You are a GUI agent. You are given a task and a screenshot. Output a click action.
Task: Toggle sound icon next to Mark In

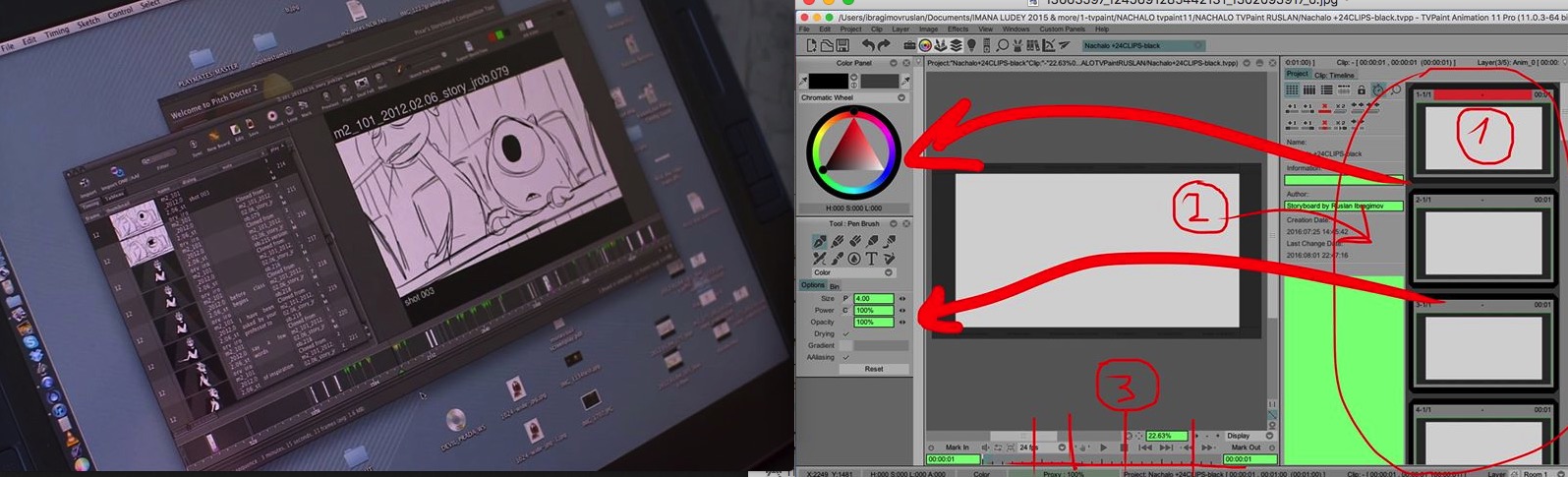986,447
